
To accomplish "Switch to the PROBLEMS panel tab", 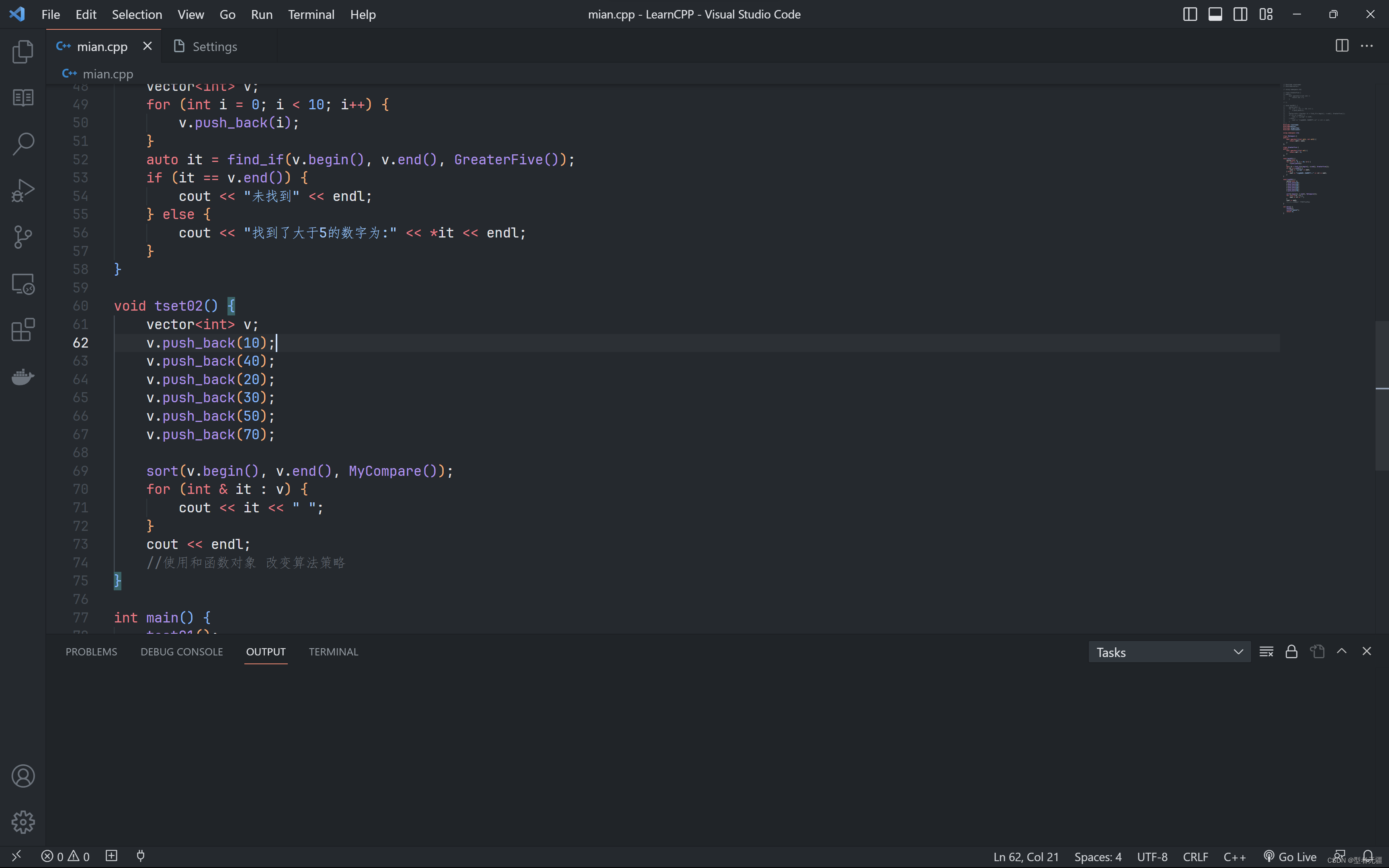I will (x=91, y=651).
